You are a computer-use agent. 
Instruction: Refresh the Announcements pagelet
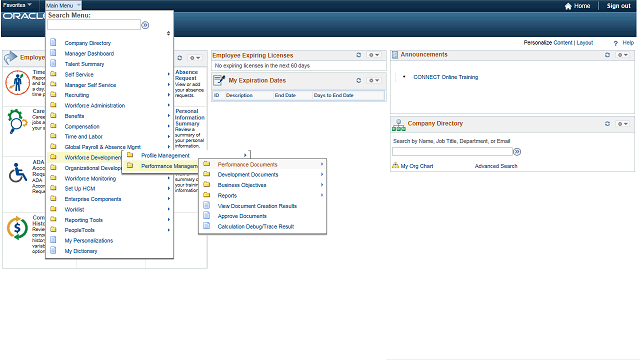(607, 55)
